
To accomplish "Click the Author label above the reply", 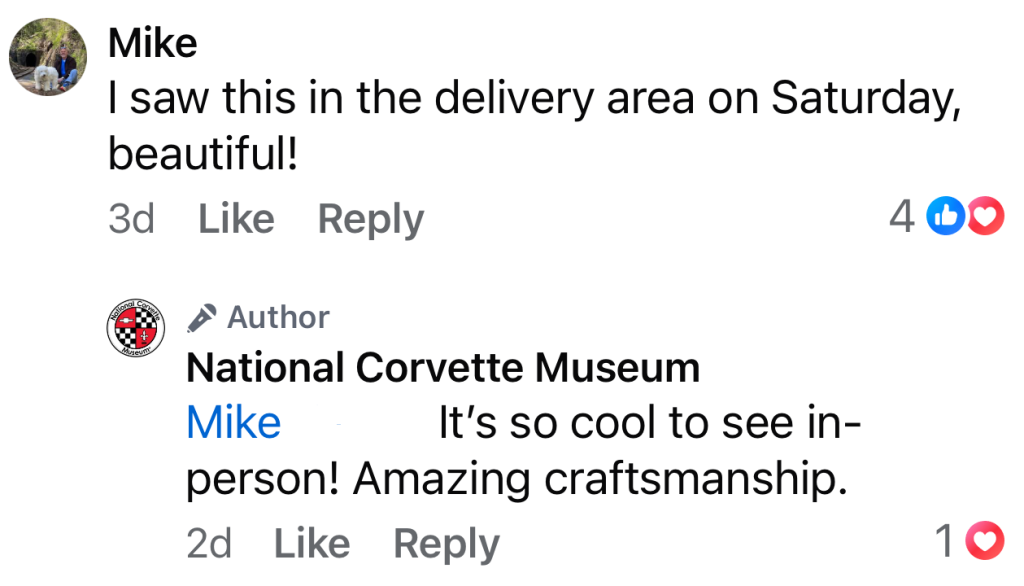I will 278,318.
